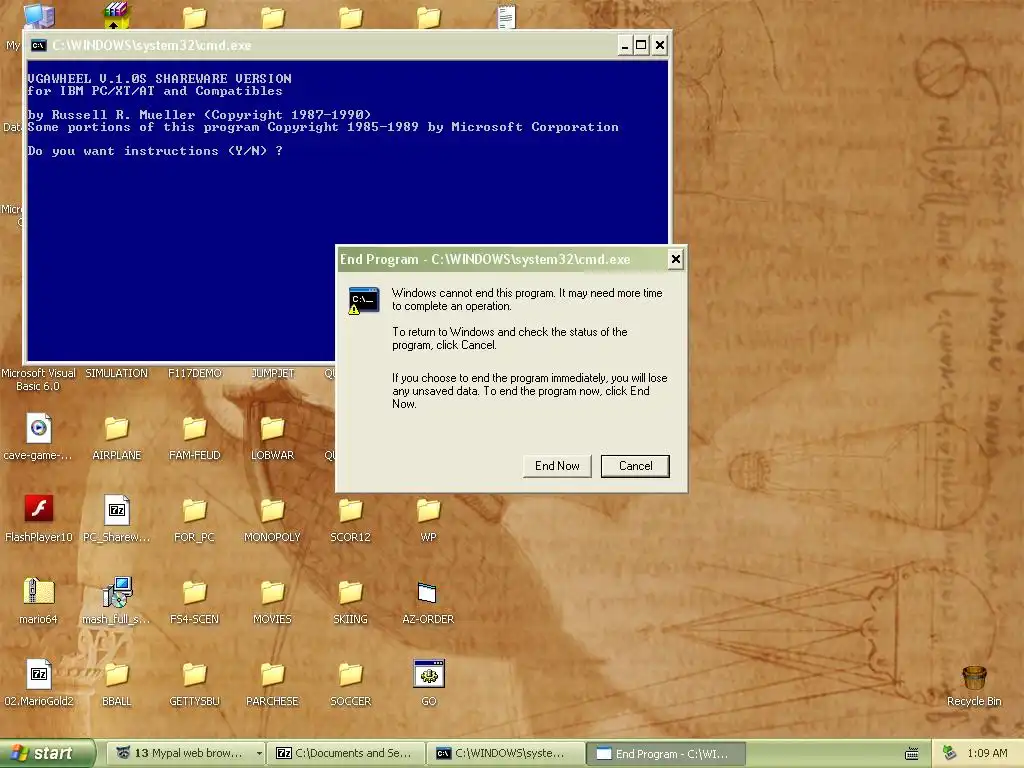Click the on-screen keyboard tray icon
Screen dimensions: 1024x768
[912, 754]
